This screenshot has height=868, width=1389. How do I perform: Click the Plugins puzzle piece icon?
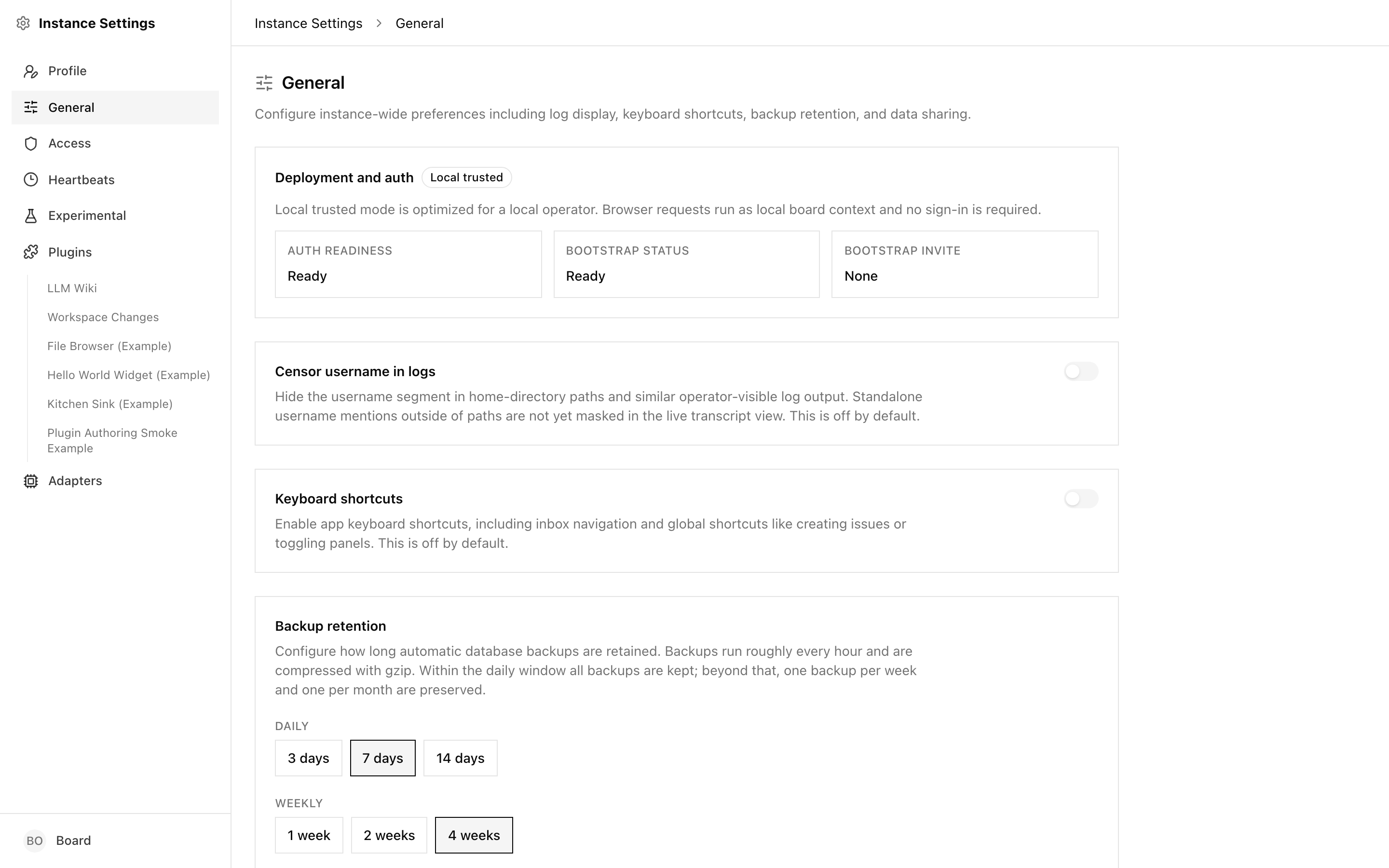pyautogui.click(x=31, y=252)
